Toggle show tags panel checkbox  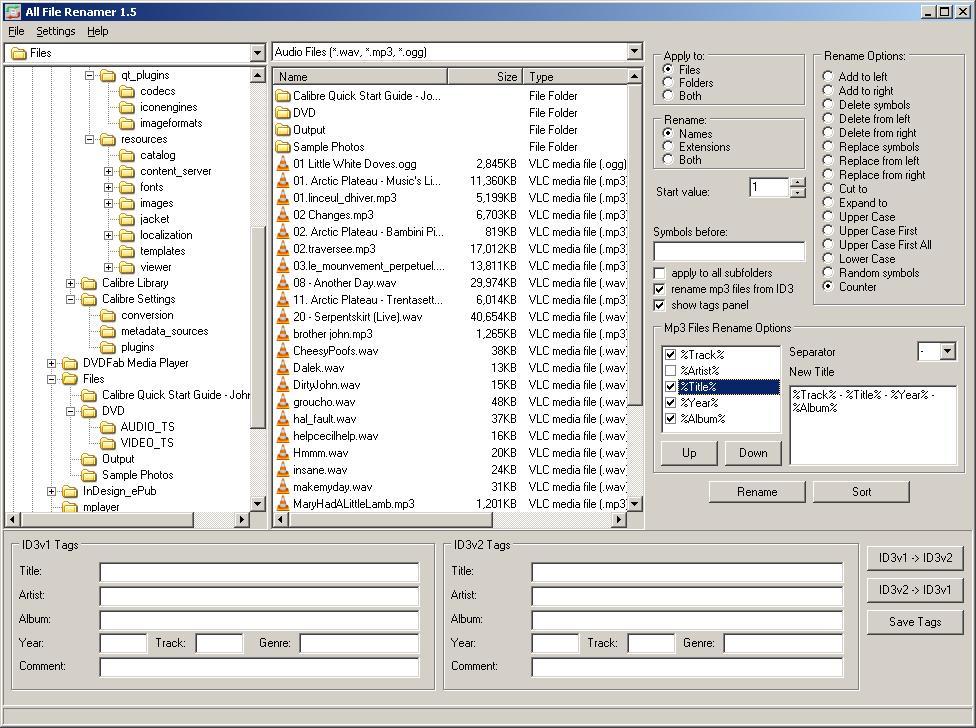(659, 306)
